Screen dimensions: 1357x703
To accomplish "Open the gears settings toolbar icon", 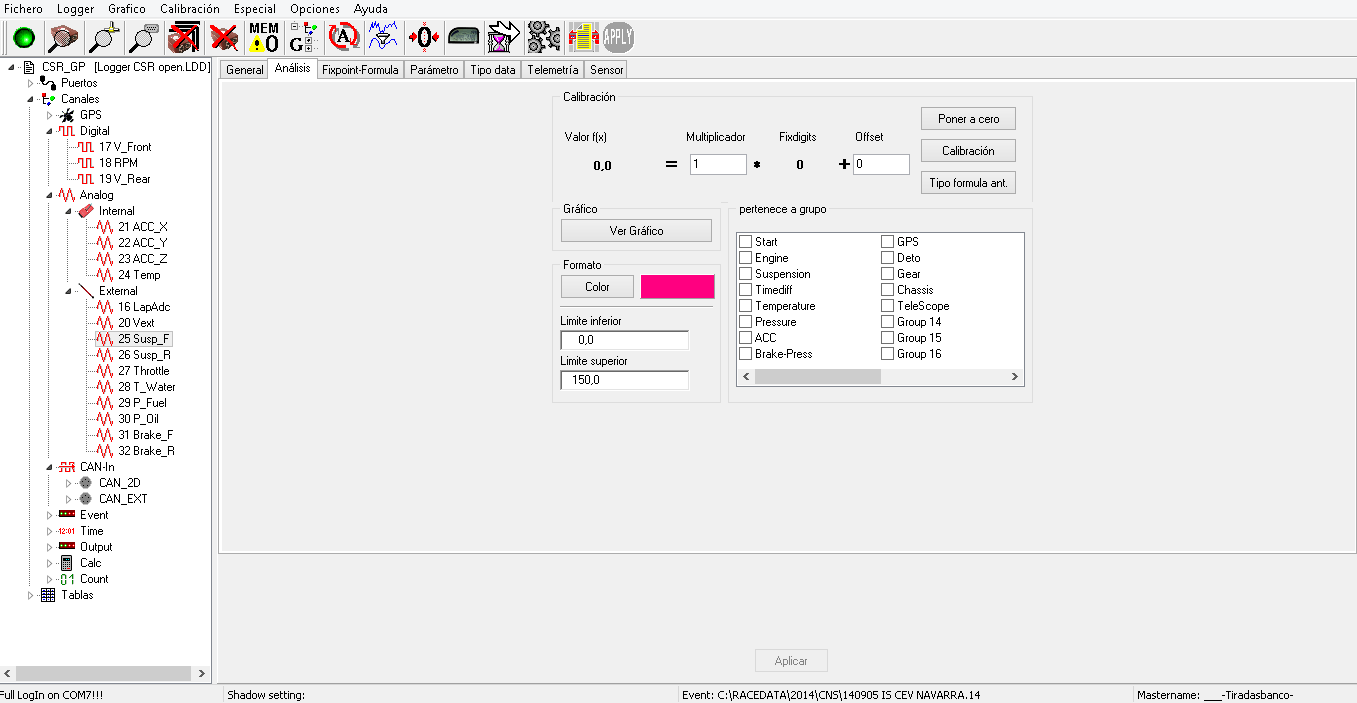I will pos(543,38).
